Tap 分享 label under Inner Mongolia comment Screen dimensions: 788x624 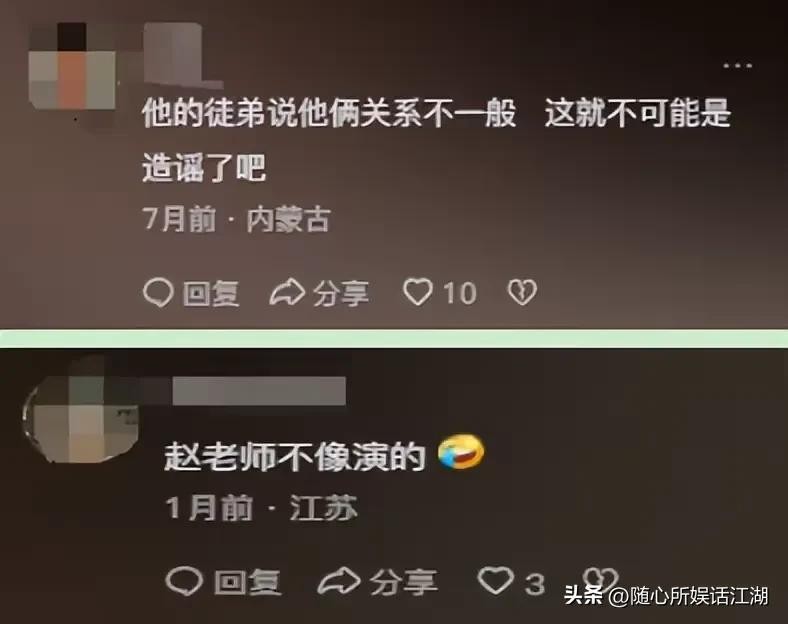click(x=341, y=294)
